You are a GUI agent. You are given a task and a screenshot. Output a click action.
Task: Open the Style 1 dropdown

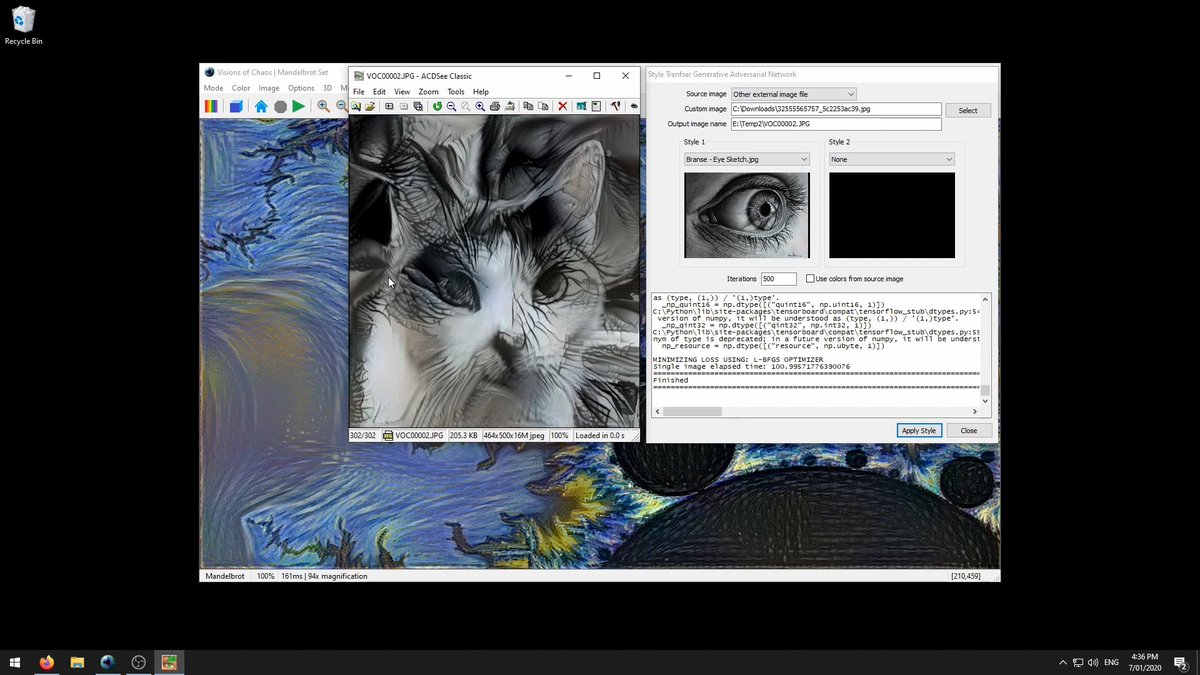(x=746, y=159)
